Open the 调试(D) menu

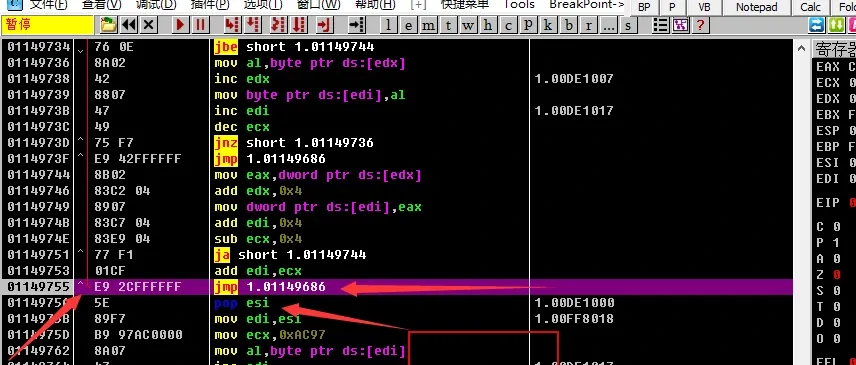click(156, 4)
